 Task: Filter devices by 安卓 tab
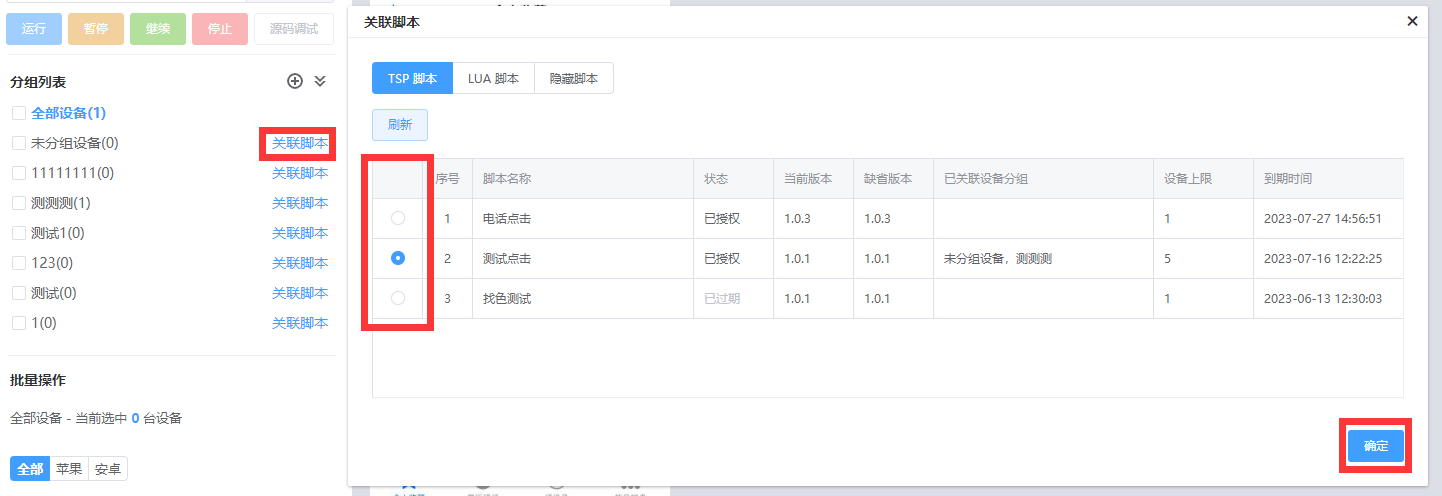108,469
